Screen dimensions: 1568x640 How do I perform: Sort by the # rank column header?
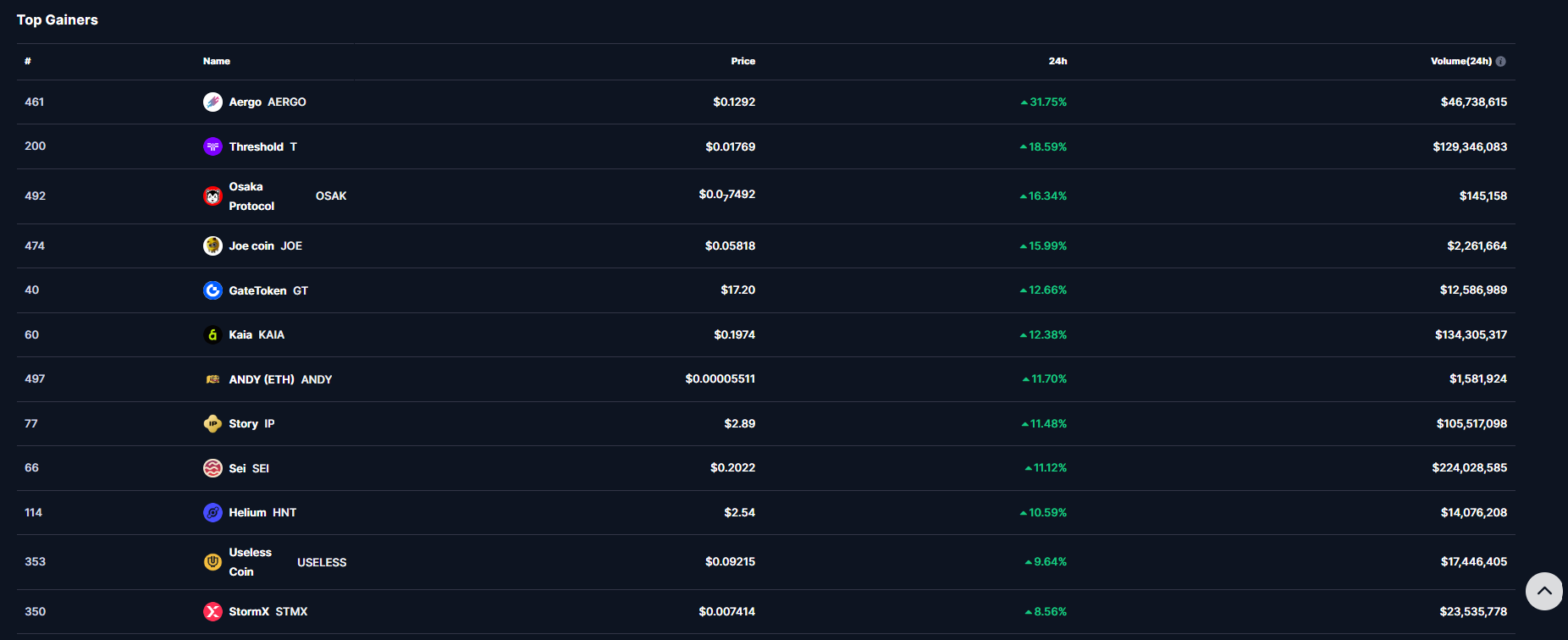coord(28,62)
